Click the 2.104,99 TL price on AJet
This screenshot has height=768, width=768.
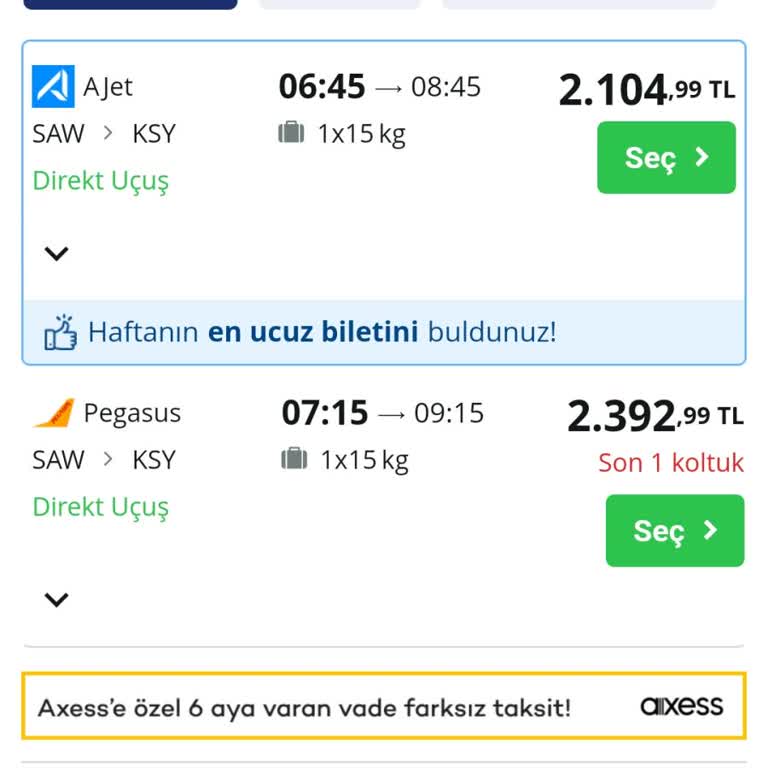[646, 91]
